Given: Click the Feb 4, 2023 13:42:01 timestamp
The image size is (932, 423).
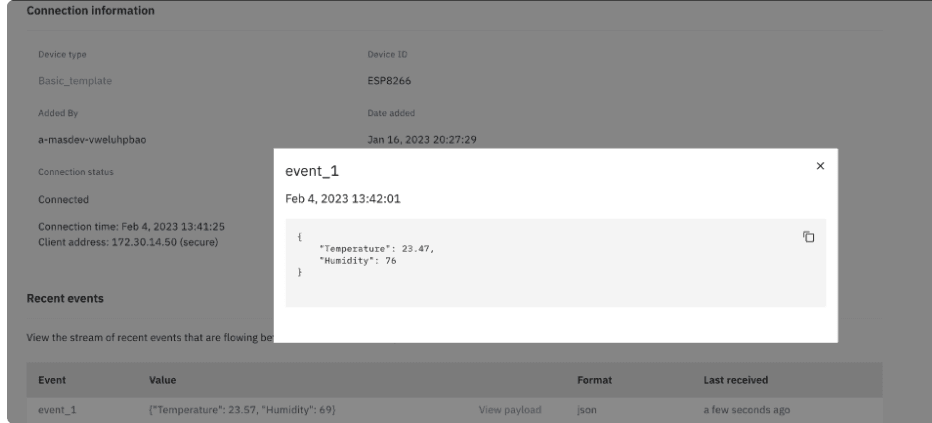Looking at the screenshot, I should pos(343,199).
